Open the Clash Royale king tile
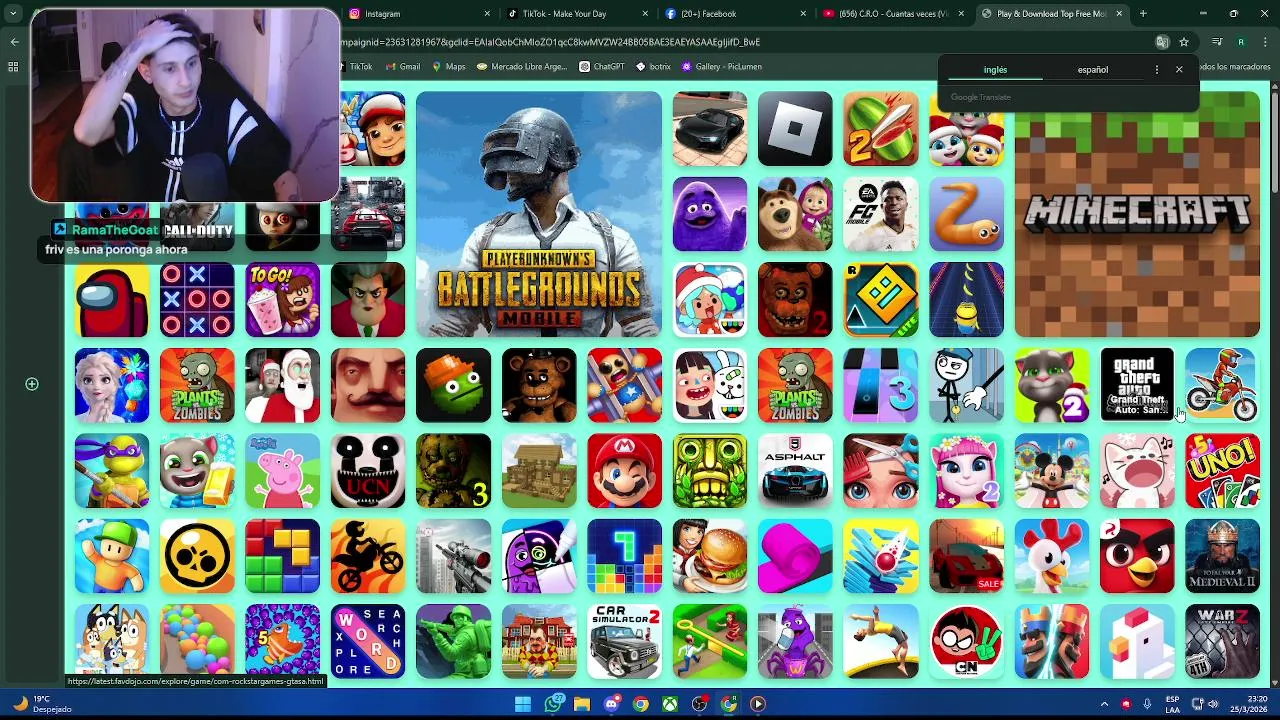 (x=1051, y=642)
